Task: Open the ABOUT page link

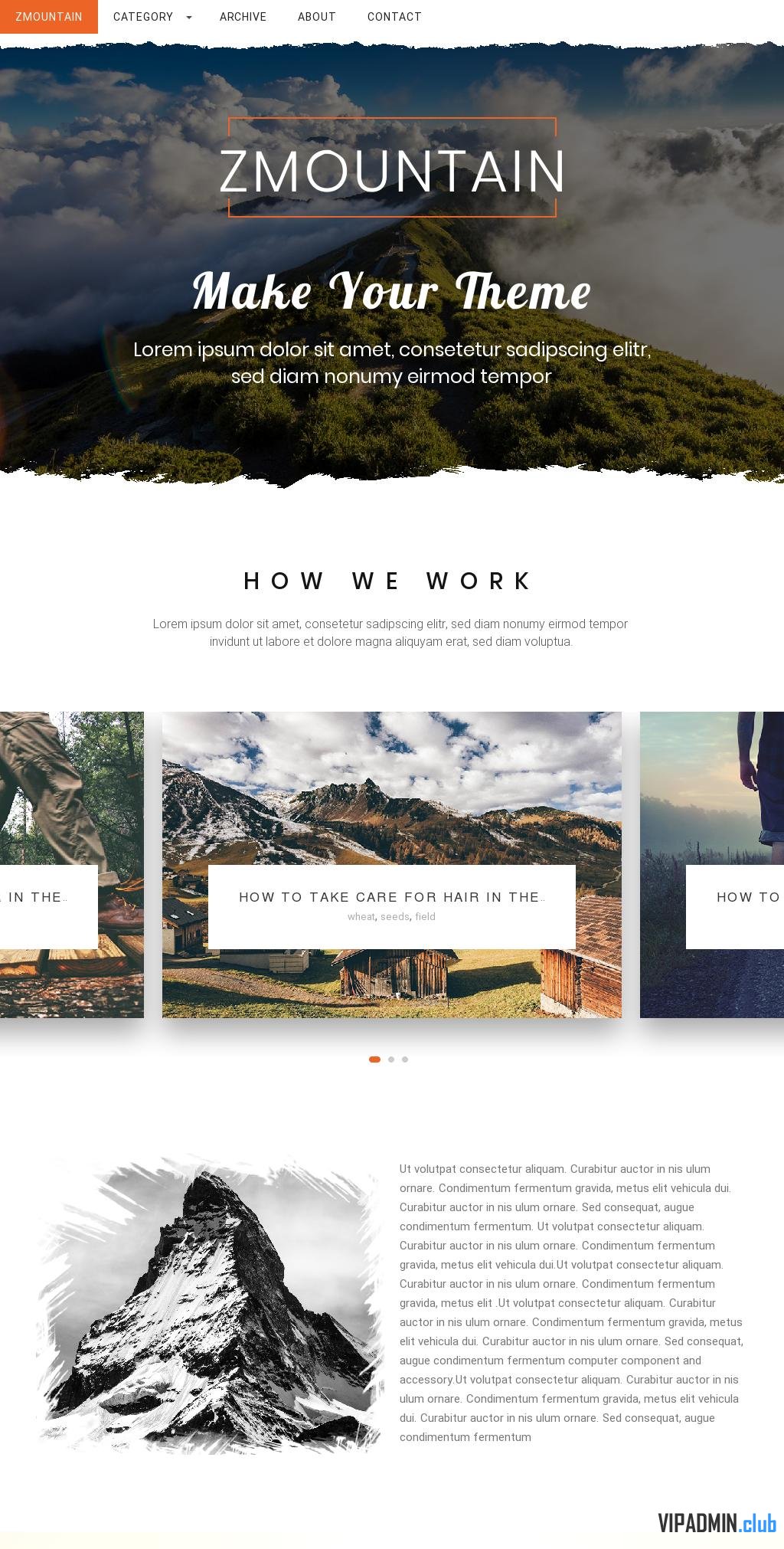Action: point(317,17)
